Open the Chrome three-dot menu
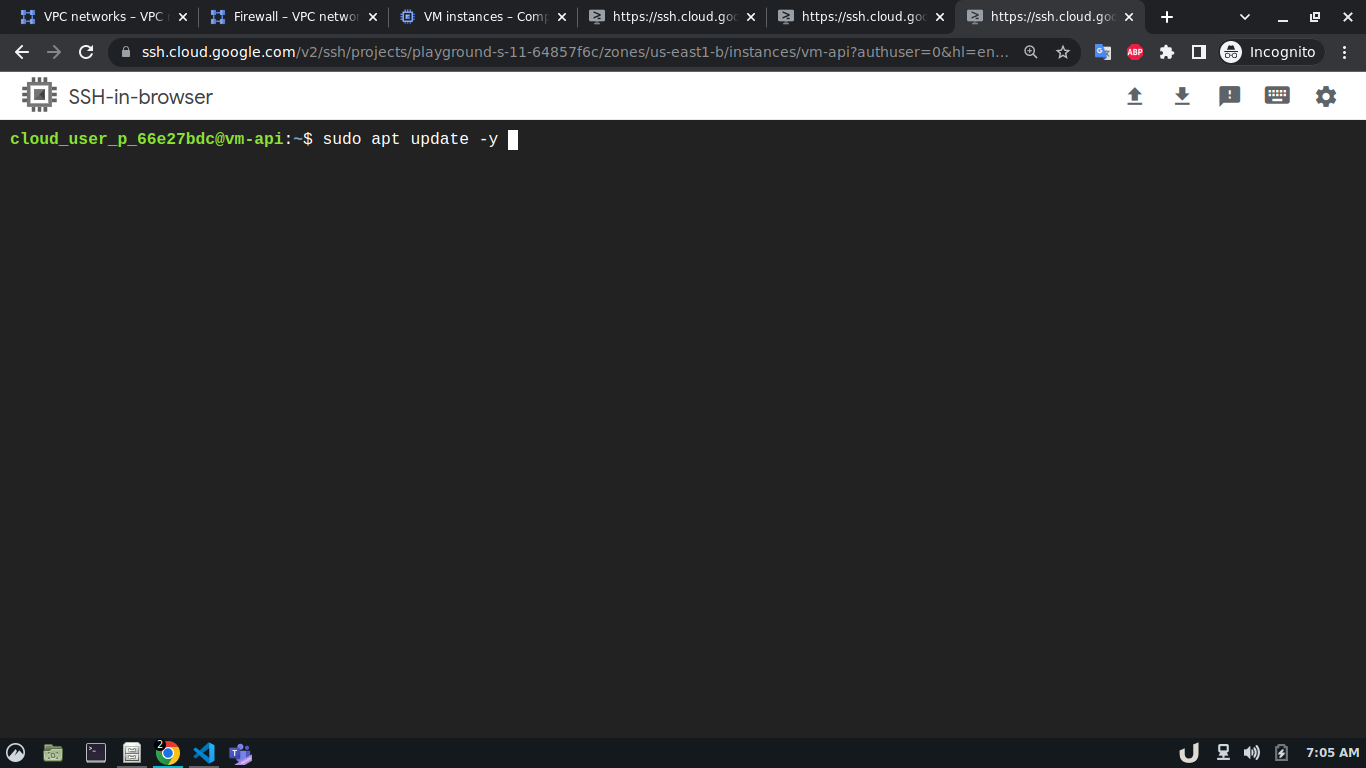Screen dimensions: 1366x768 pyautogui.click(x=1345, y=52)
